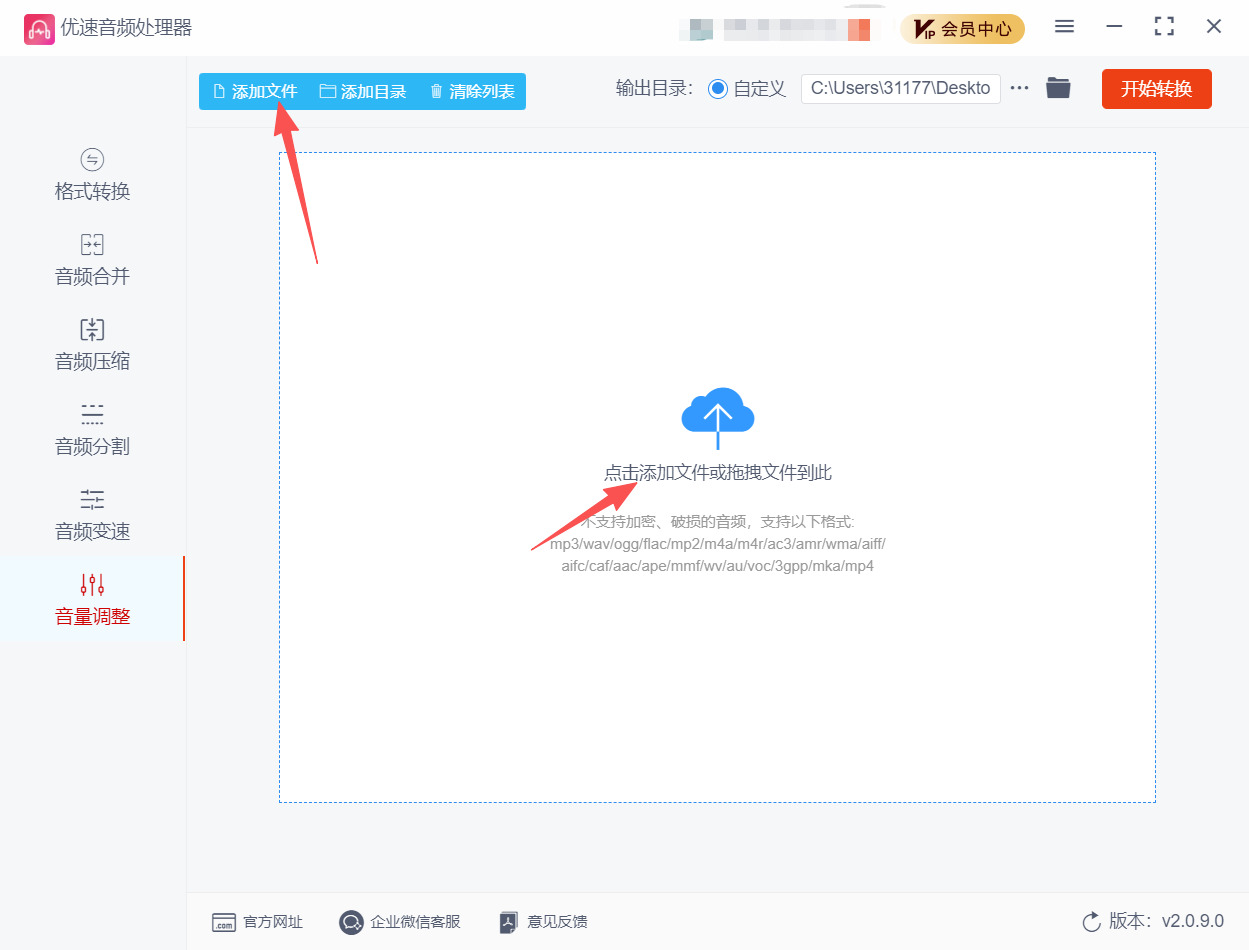Switch to 音频合并 audio merge tab
This screenshot has height=950, width=1249.
point(92,260)
